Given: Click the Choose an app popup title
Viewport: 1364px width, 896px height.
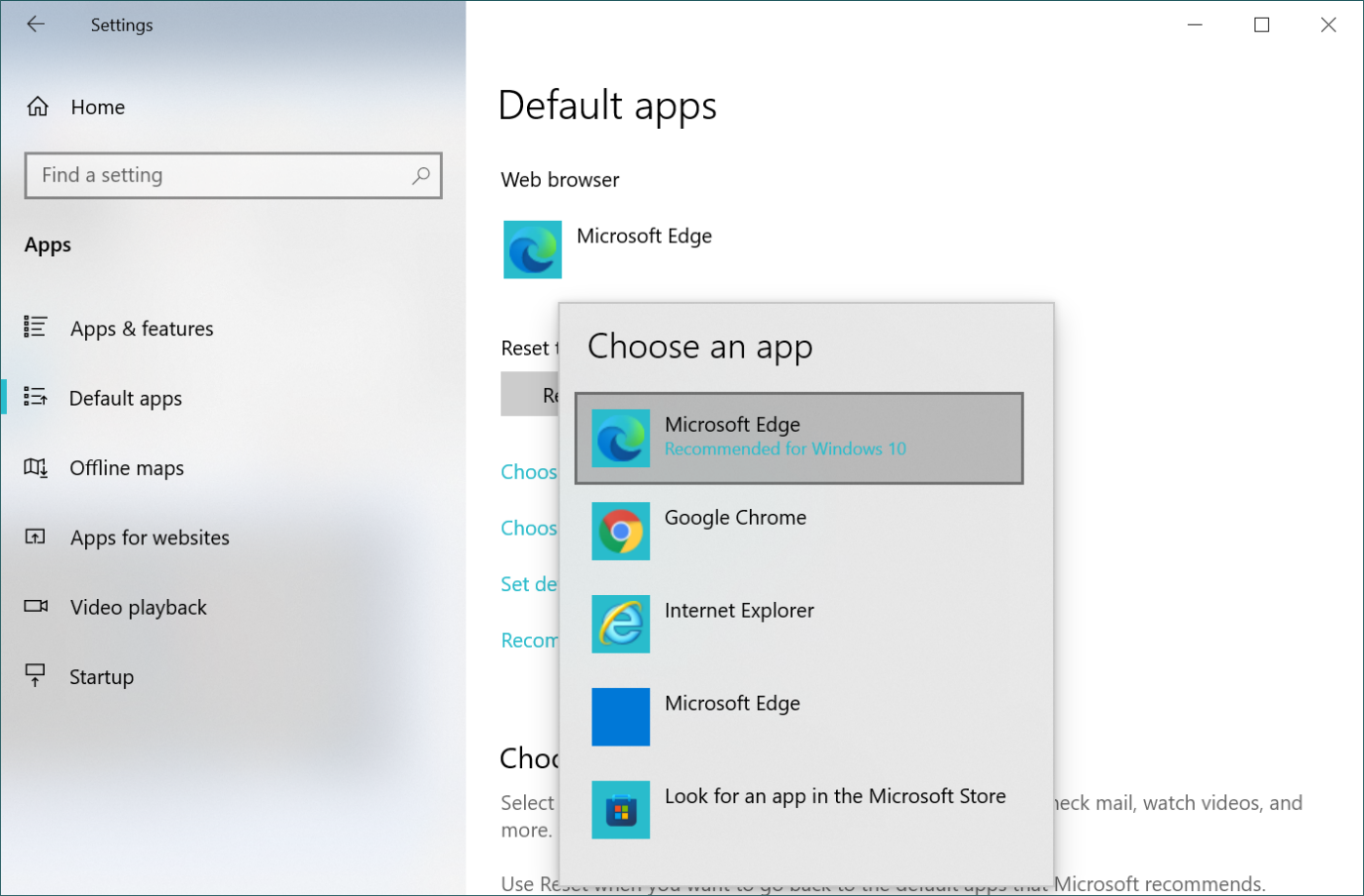Looking at the screenshot, I should click(700, 347).
